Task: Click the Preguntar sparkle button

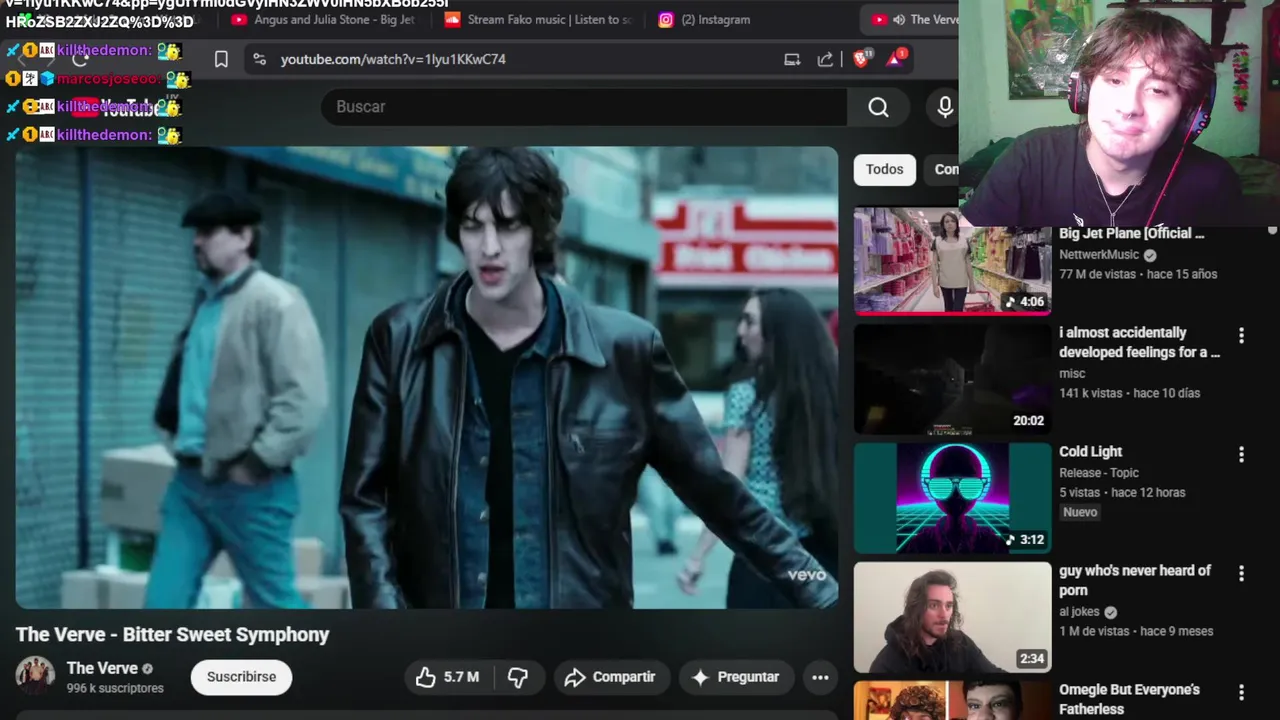Action: click(735, 677)
